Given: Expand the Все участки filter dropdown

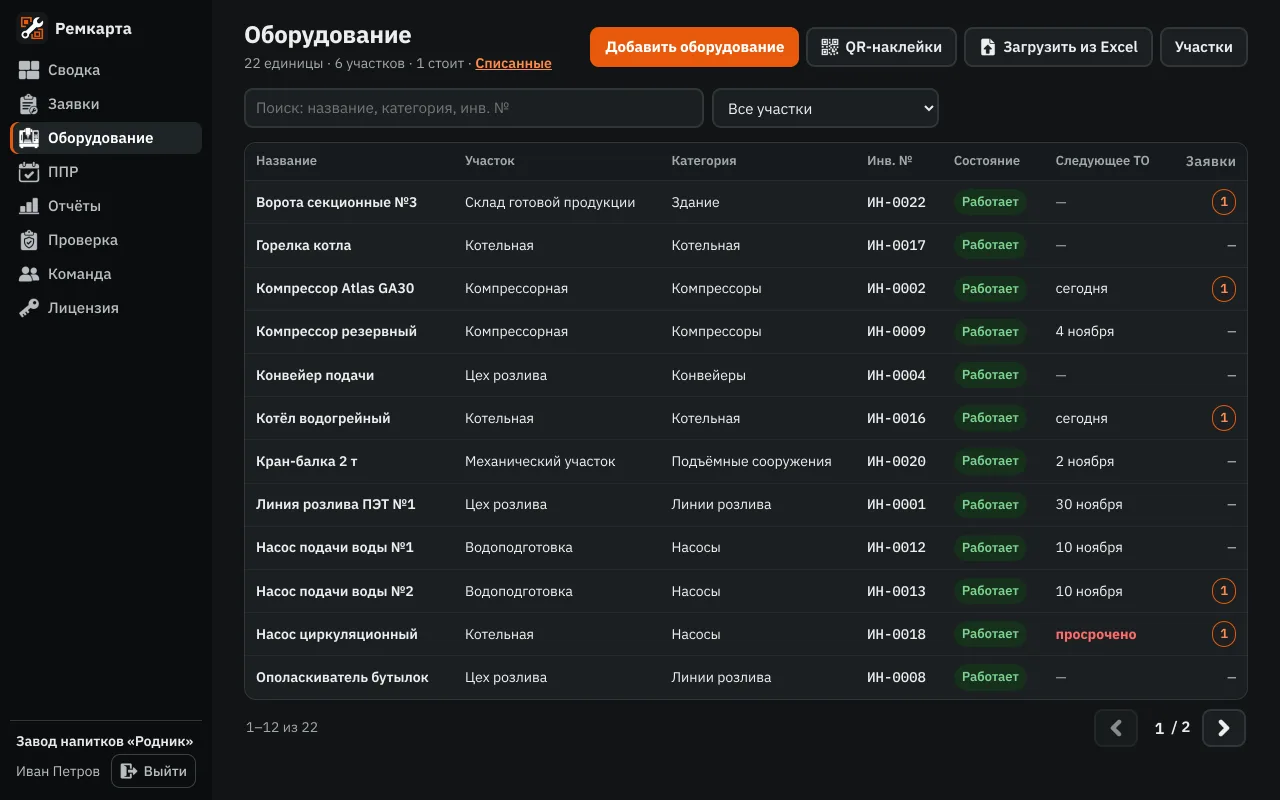Looking at the screenshot, I should [x=825, y=109].
